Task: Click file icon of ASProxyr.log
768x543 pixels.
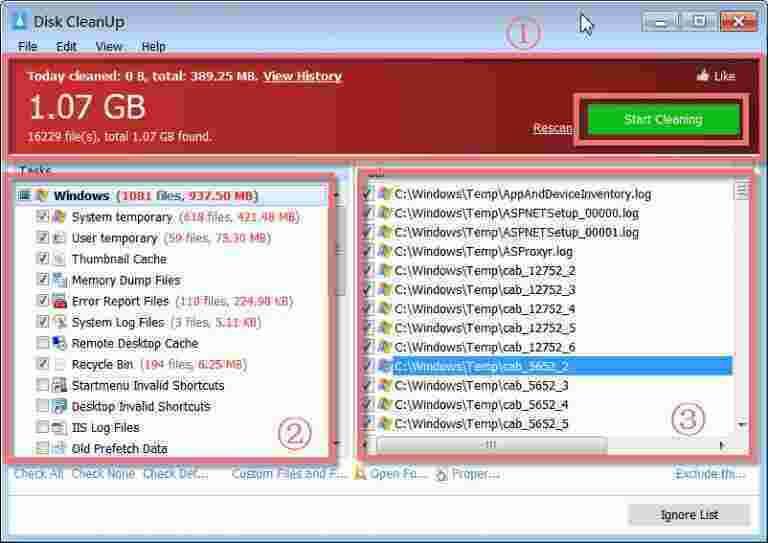Action: [x=385, y=251]
